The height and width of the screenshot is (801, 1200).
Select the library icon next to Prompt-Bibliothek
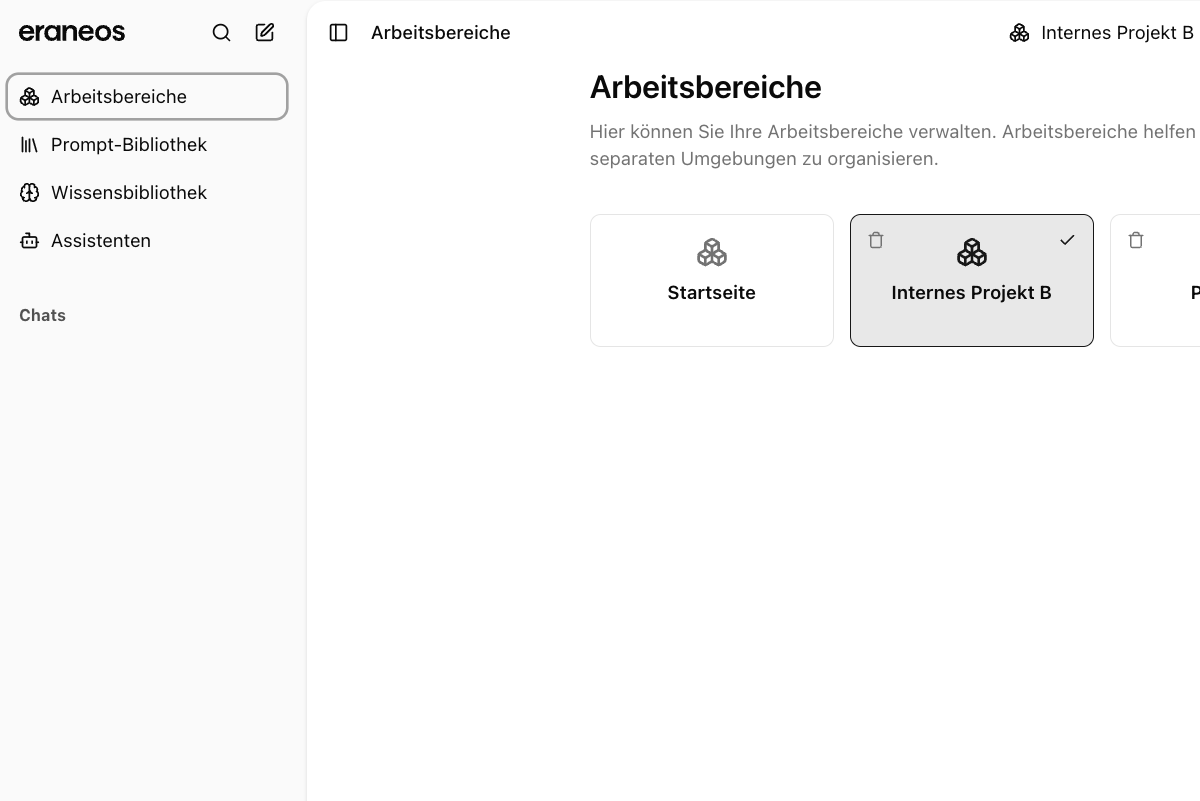(30, 144)
